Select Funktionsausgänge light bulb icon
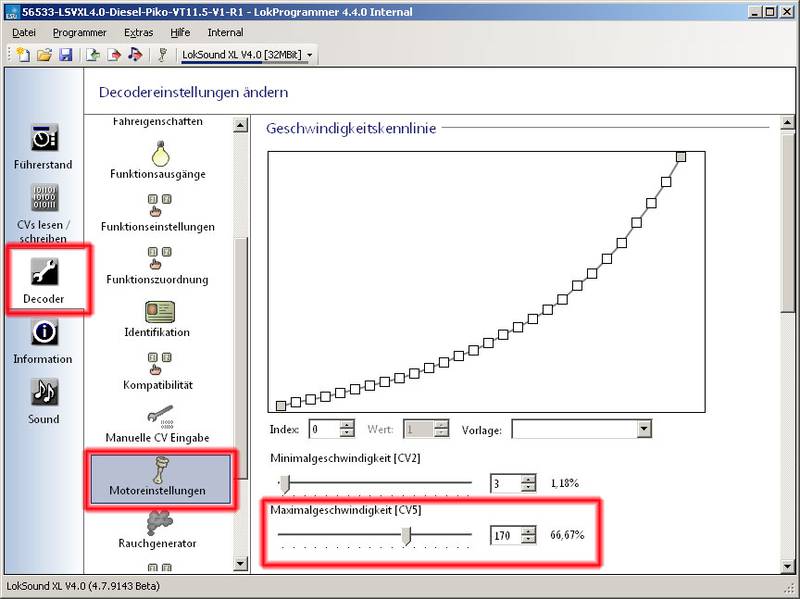 (x=160, y=153)
